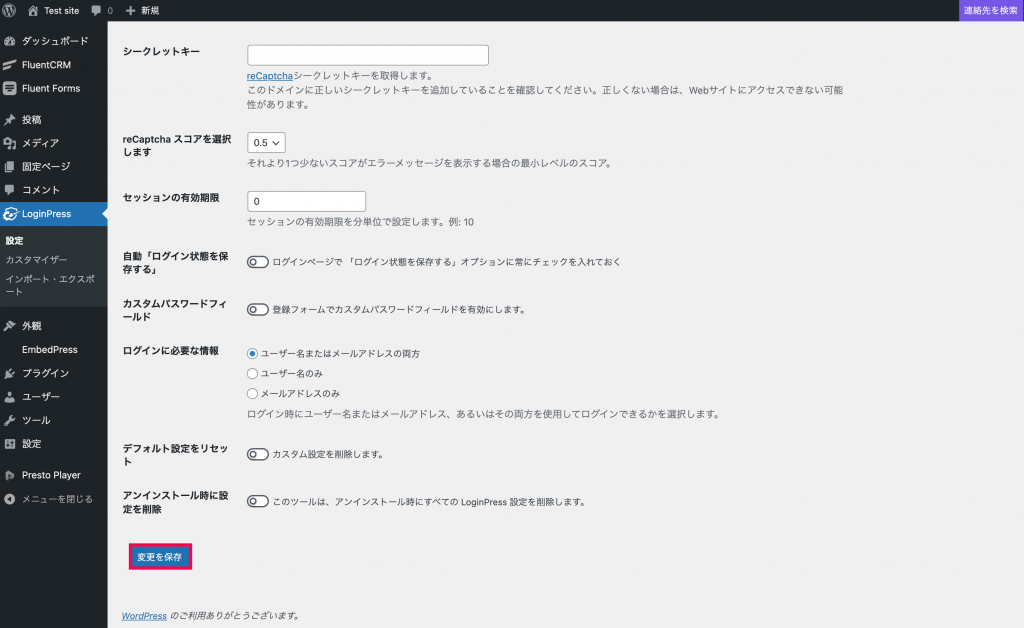Click the Fluent Forms sidebar icon

click(9, 88)
